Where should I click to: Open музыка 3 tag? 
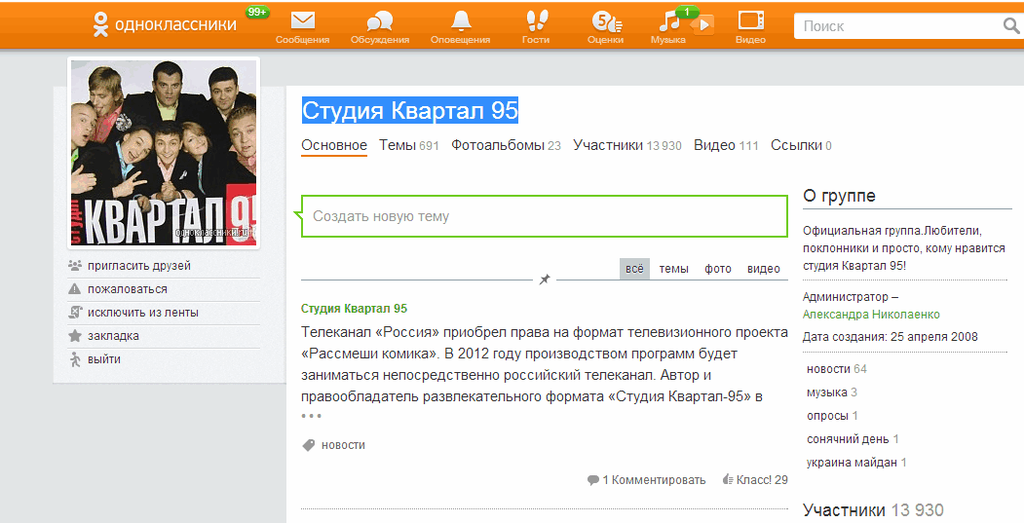(x=831, y=392)
